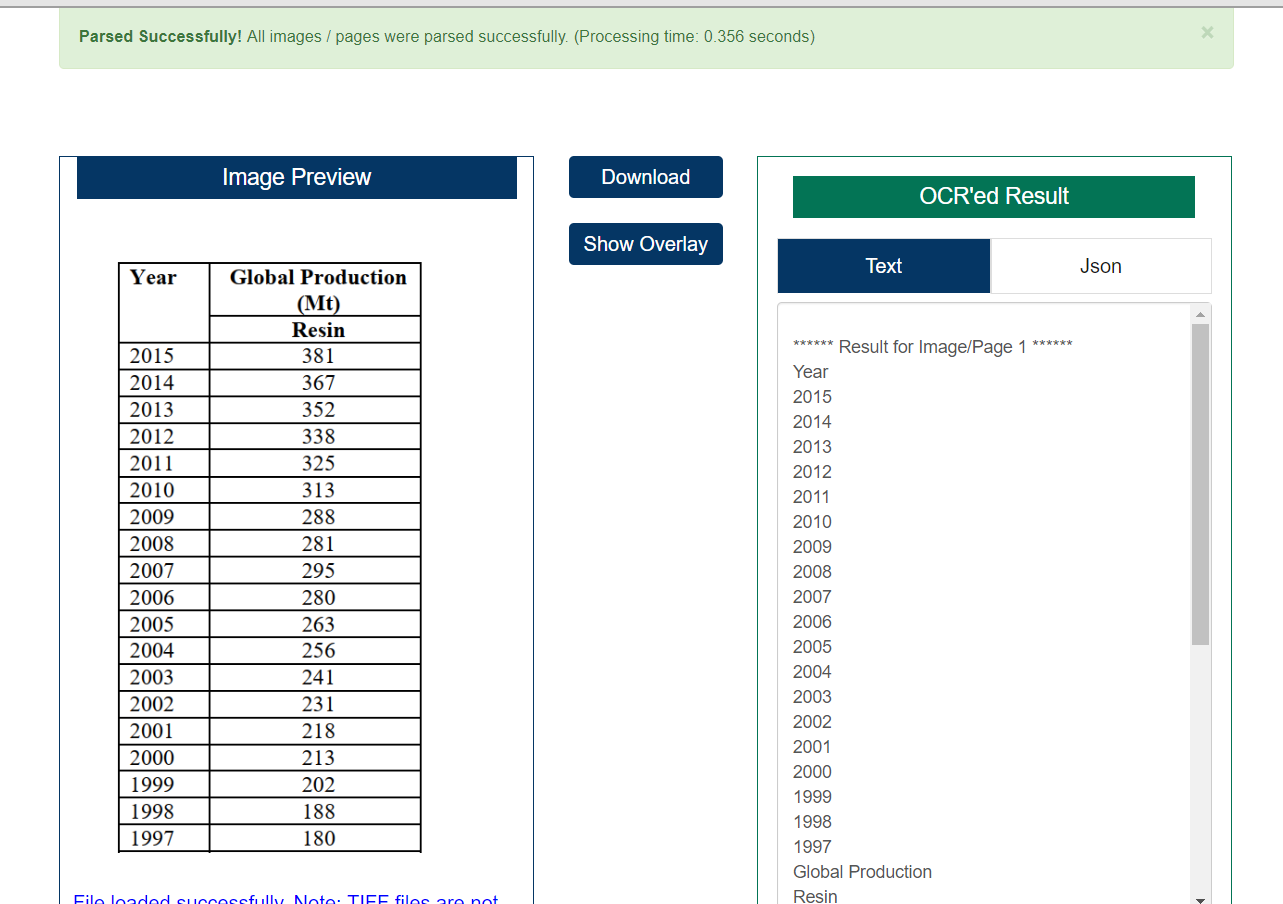
Task: Click '1997' in the OCR result text
Action: coord(812,847)
